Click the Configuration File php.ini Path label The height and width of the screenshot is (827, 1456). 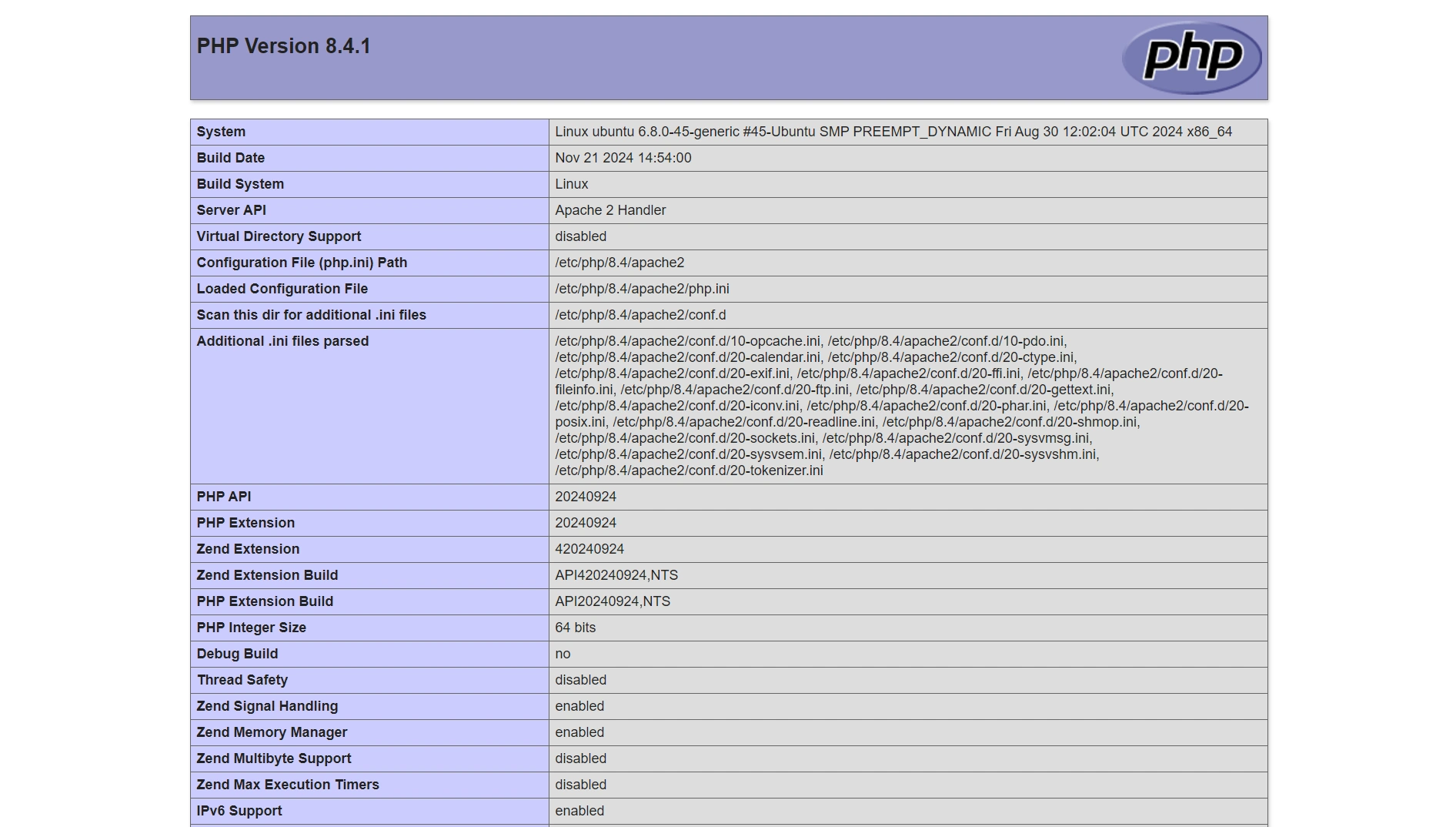[302, 263]
